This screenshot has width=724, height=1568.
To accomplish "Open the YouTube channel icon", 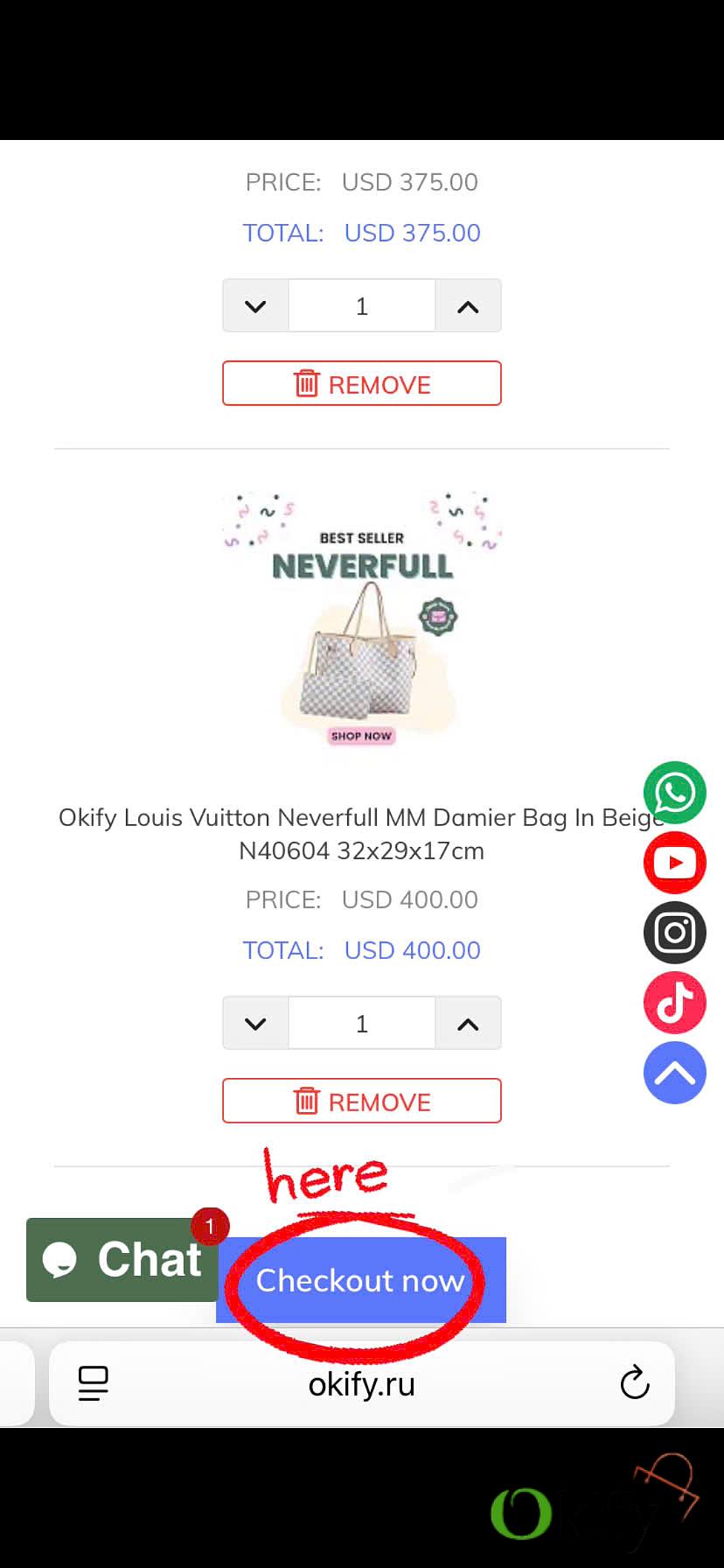I will [x=675, y=863].
